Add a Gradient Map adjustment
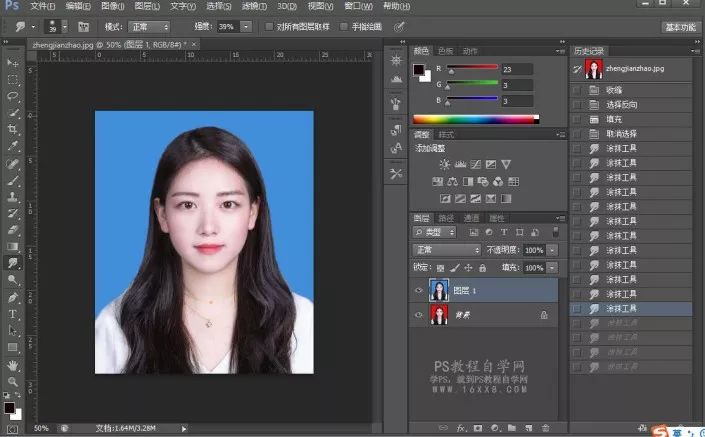This screenshot has height=437, width=705. 506,198
